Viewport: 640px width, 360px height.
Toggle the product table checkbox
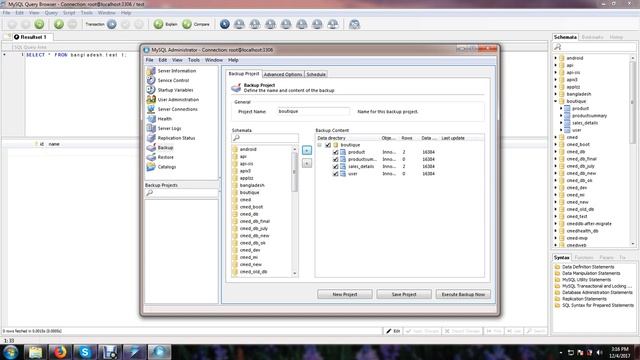(336, 152)
